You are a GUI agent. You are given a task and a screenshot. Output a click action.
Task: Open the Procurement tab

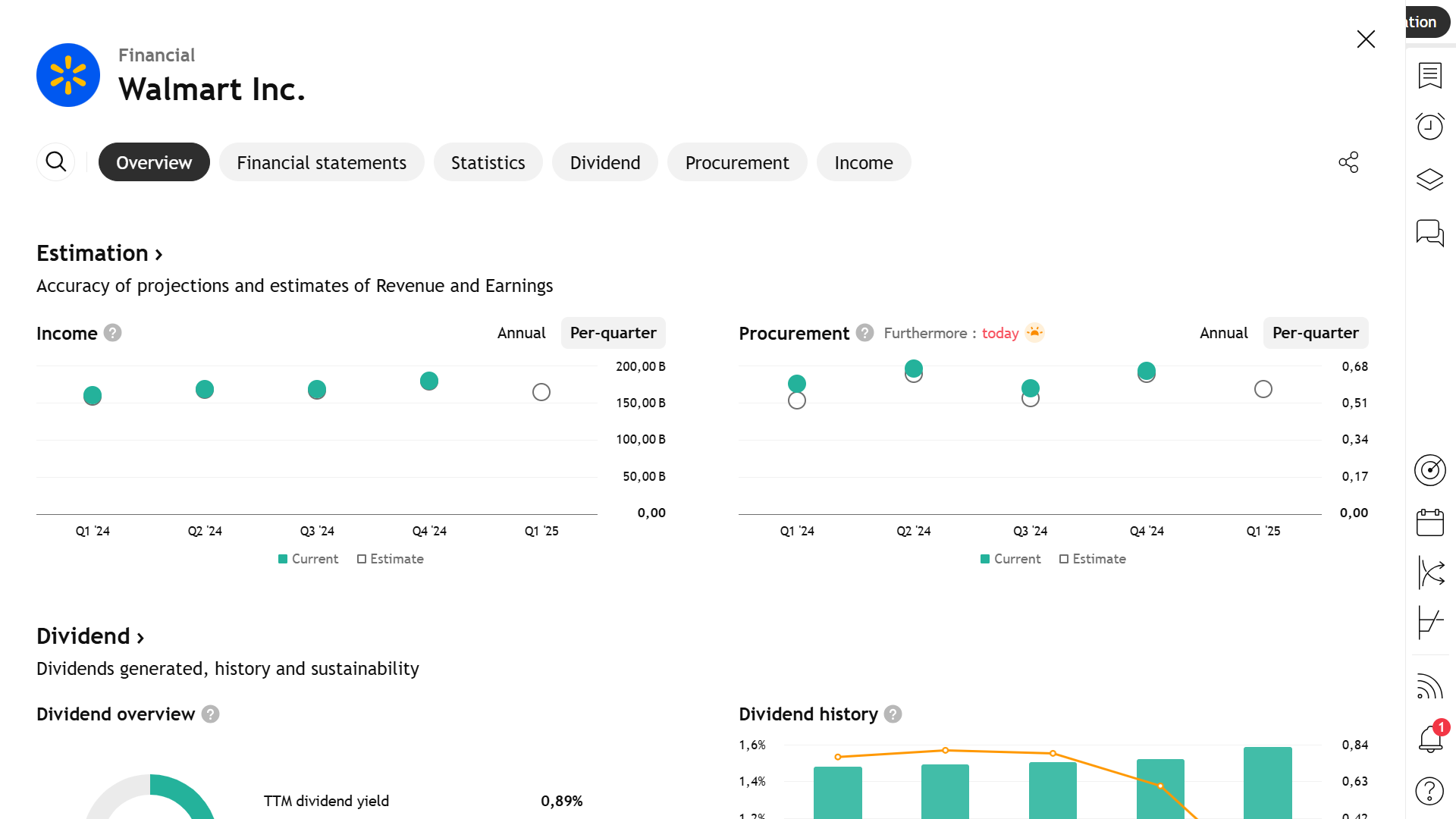coord(737,162)
